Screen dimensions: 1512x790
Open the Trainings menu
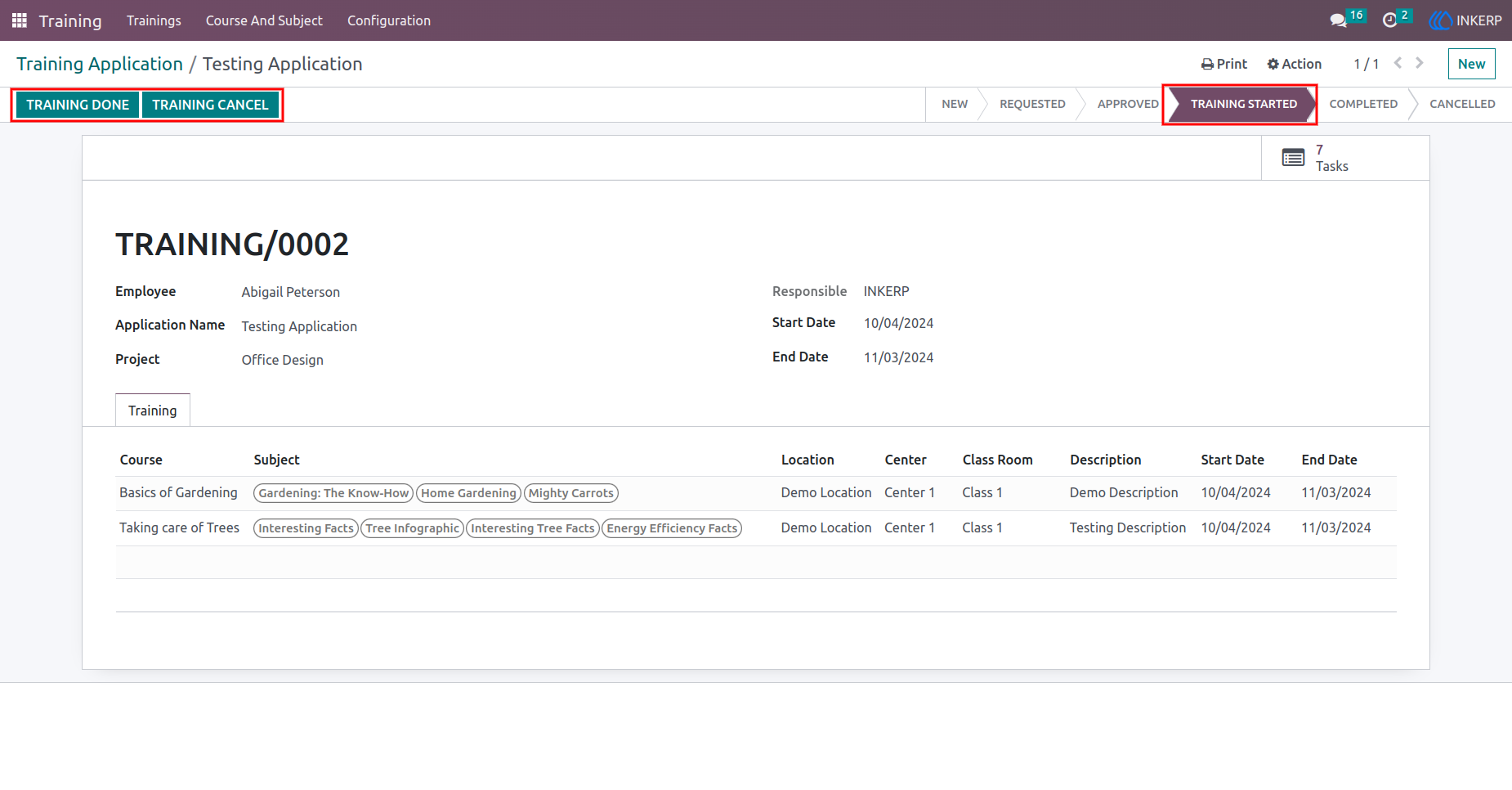click(154, 20)
